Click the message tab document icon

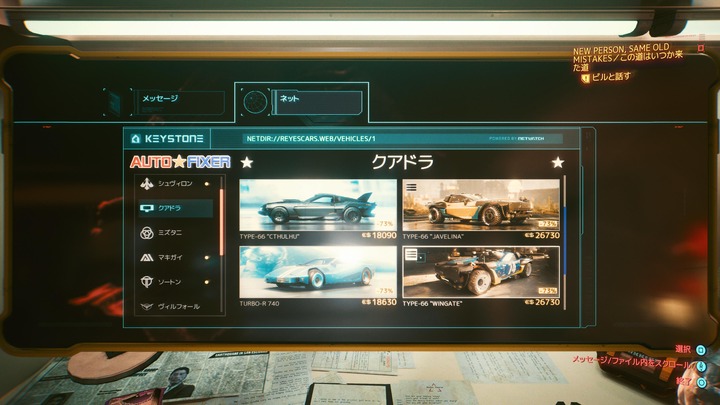(x=113, y=103)
